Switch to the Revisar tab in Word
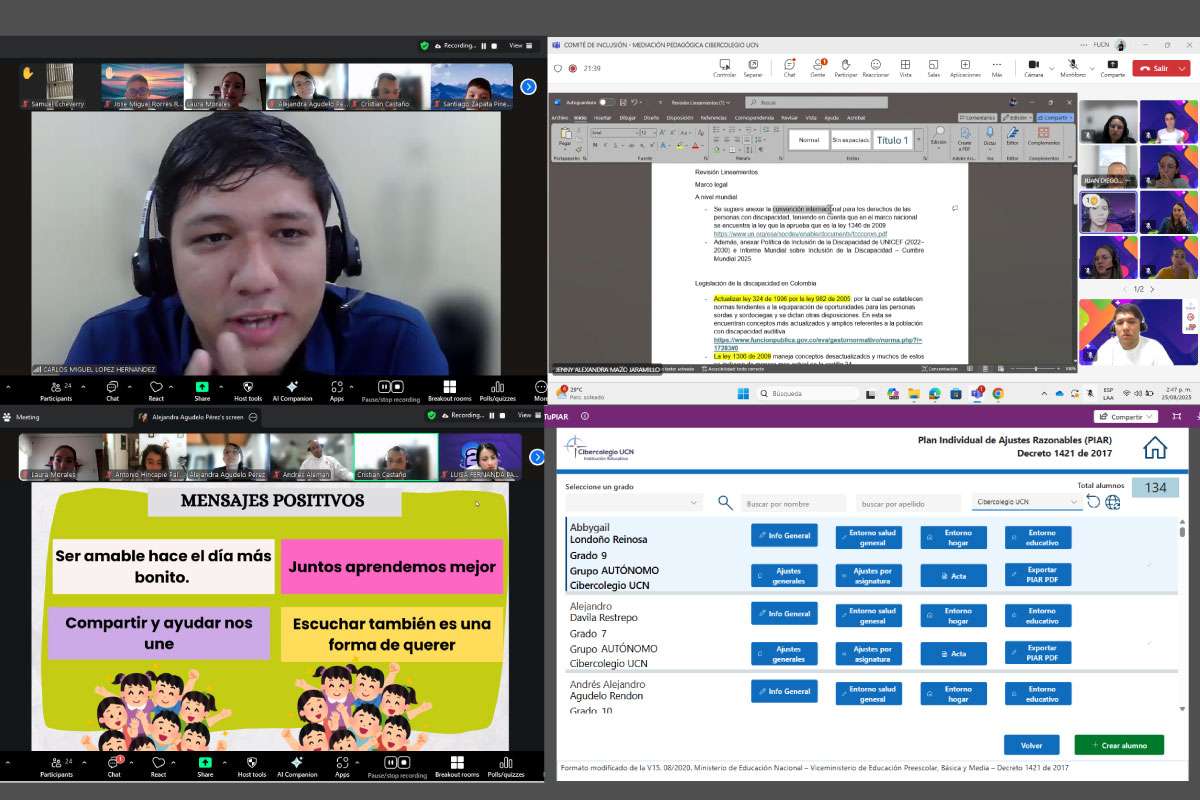Image resolution: width=1200 pixels, height=800 pixels. click(x=789, y=117)
